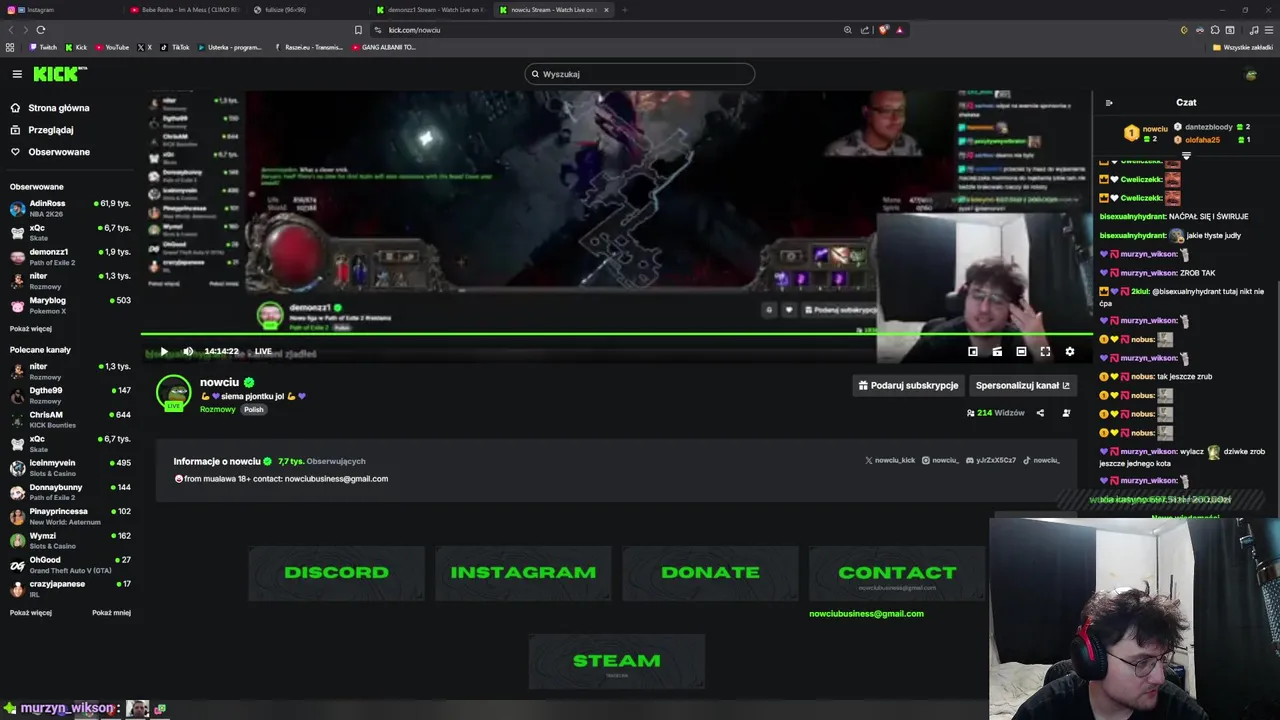Open demonzz1 channel in the sidebar
The image size is (1280, 720).
[68, 257]
